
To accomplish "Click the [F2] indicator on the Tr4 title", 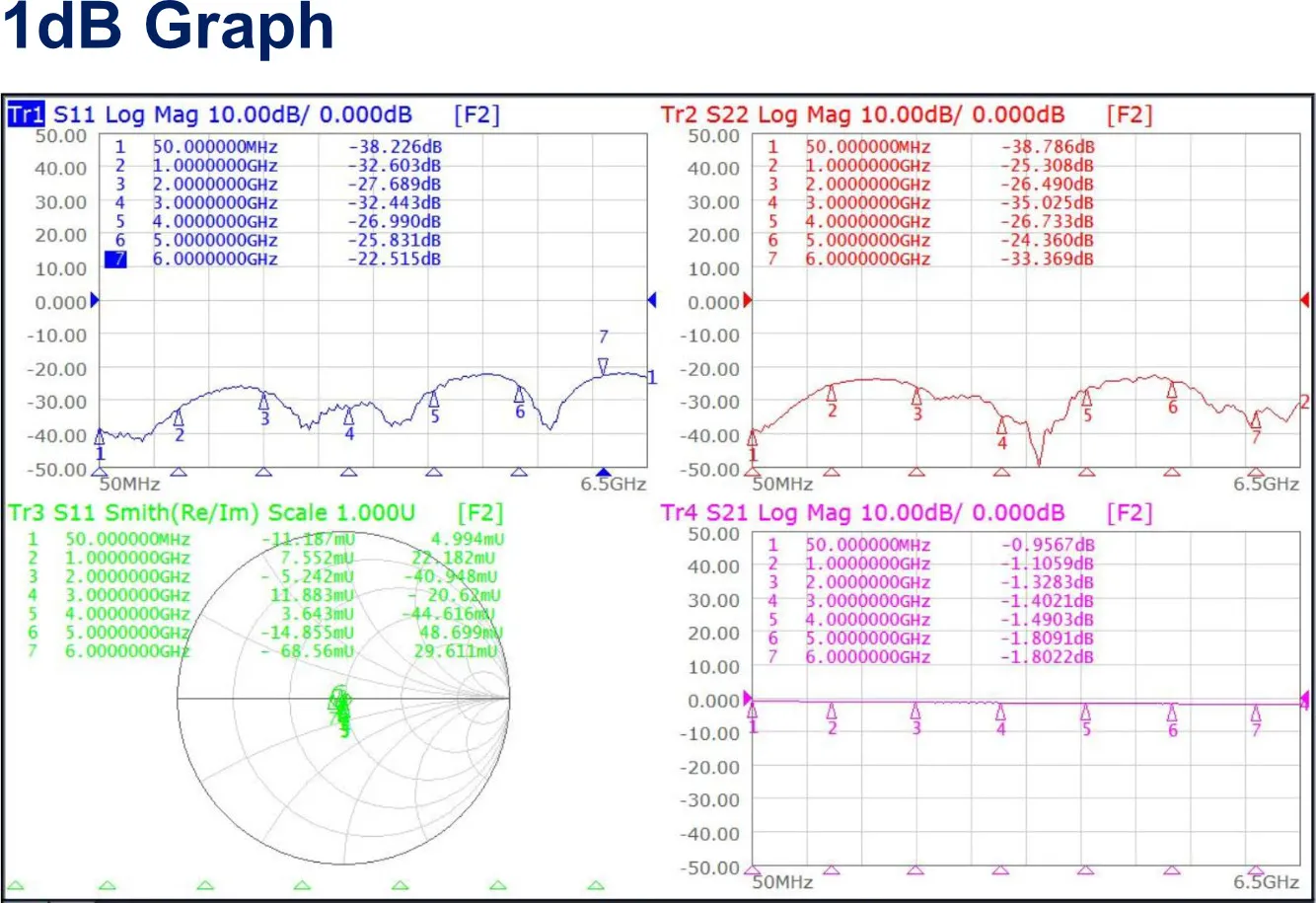I will [1130, 513].
